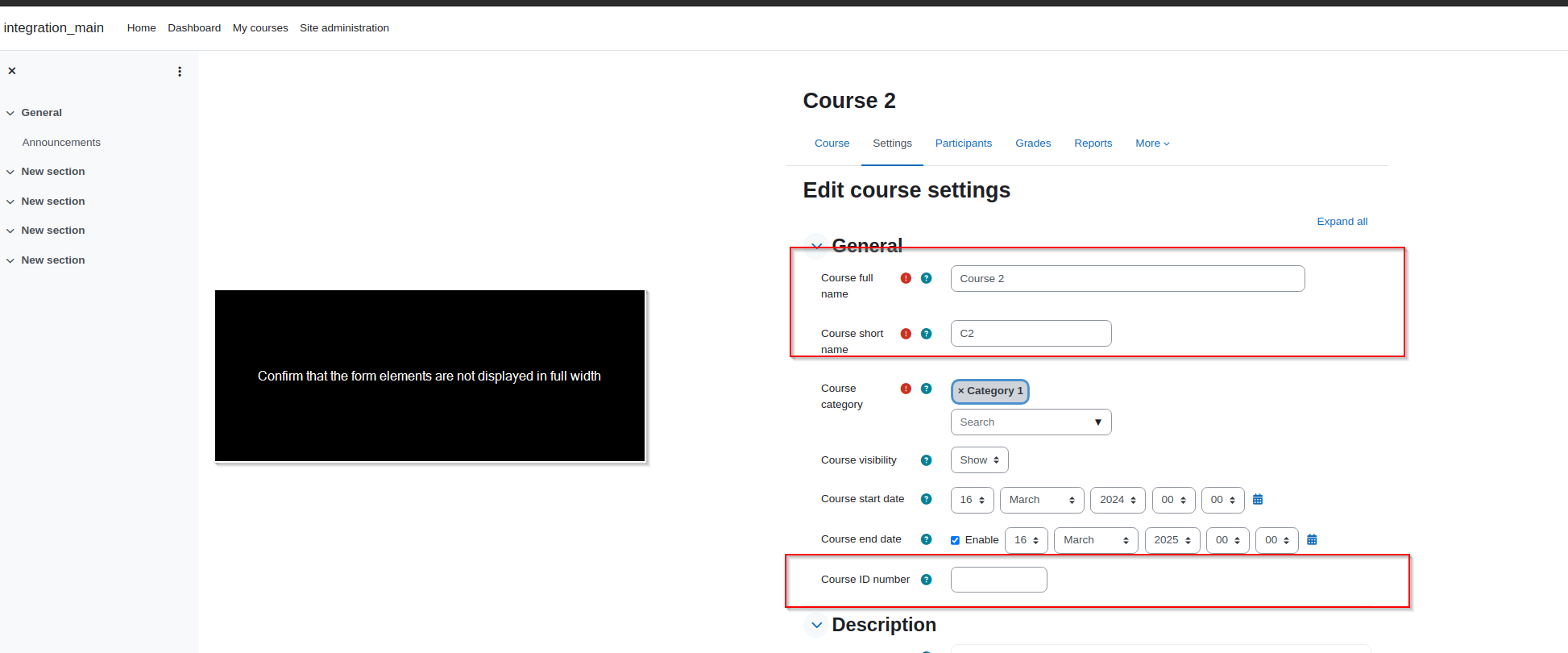
Task: Click help icon for Course full name
Action: point(927,278)
